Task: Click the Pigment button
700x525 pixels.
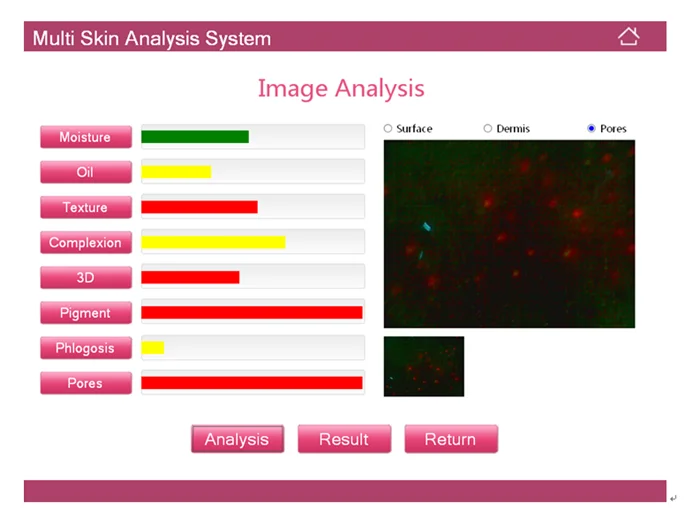Action: (86, 313)
